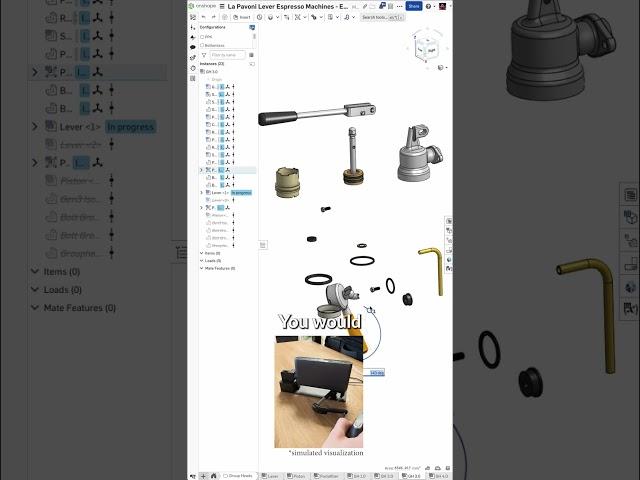Select the brass L-shaped tube part
Image resolution: width=640 pixels, height=480 pixels.
[x=432, y=270]
